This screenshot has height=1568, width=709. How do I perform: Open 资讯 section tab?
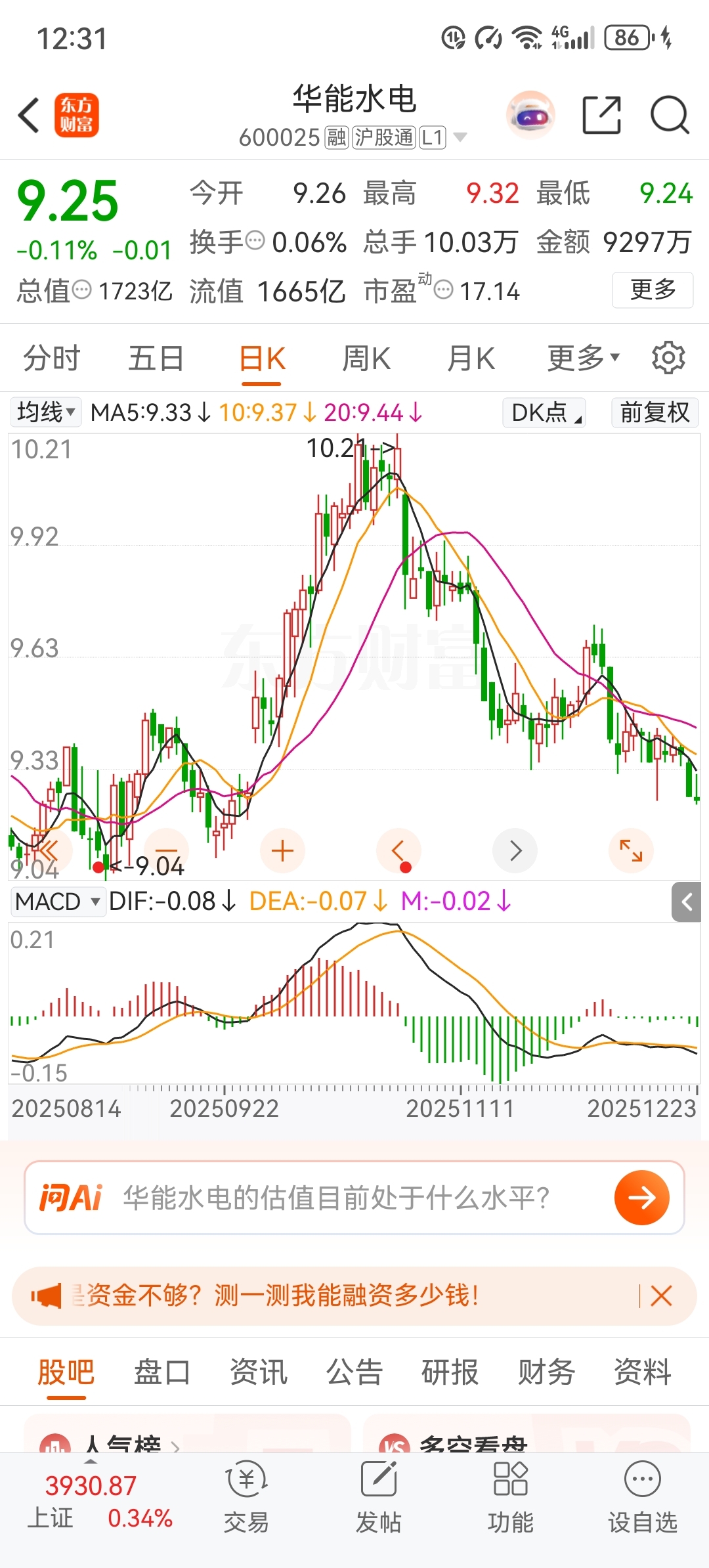[259, 1372]
